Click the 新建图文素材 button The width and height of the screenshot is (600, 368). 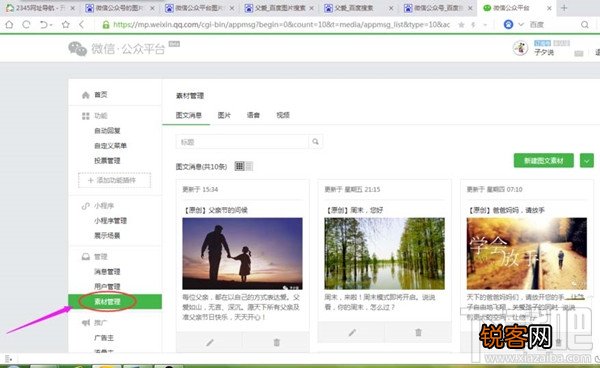543,161
